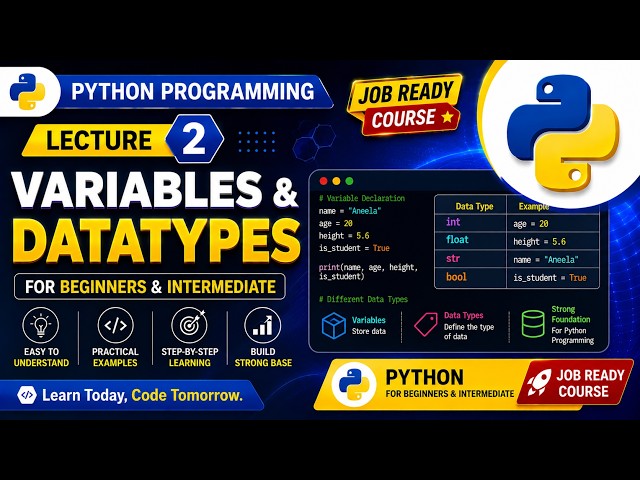Click the red bottom JOB READY COURSE ribbon

pos(576,383)
